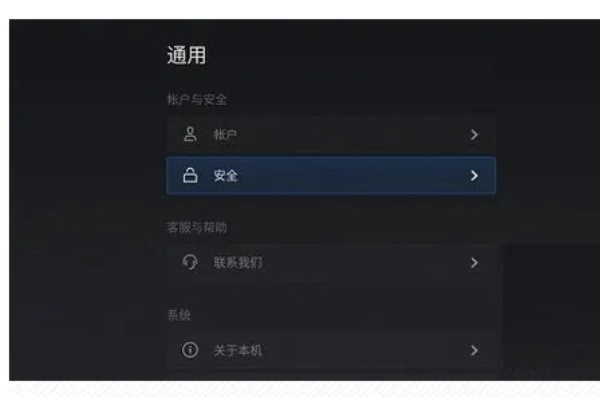This screenshot has width=600, height=400.
Task: Click the dark panel right of 联系我们
Action: coord(551,306)
